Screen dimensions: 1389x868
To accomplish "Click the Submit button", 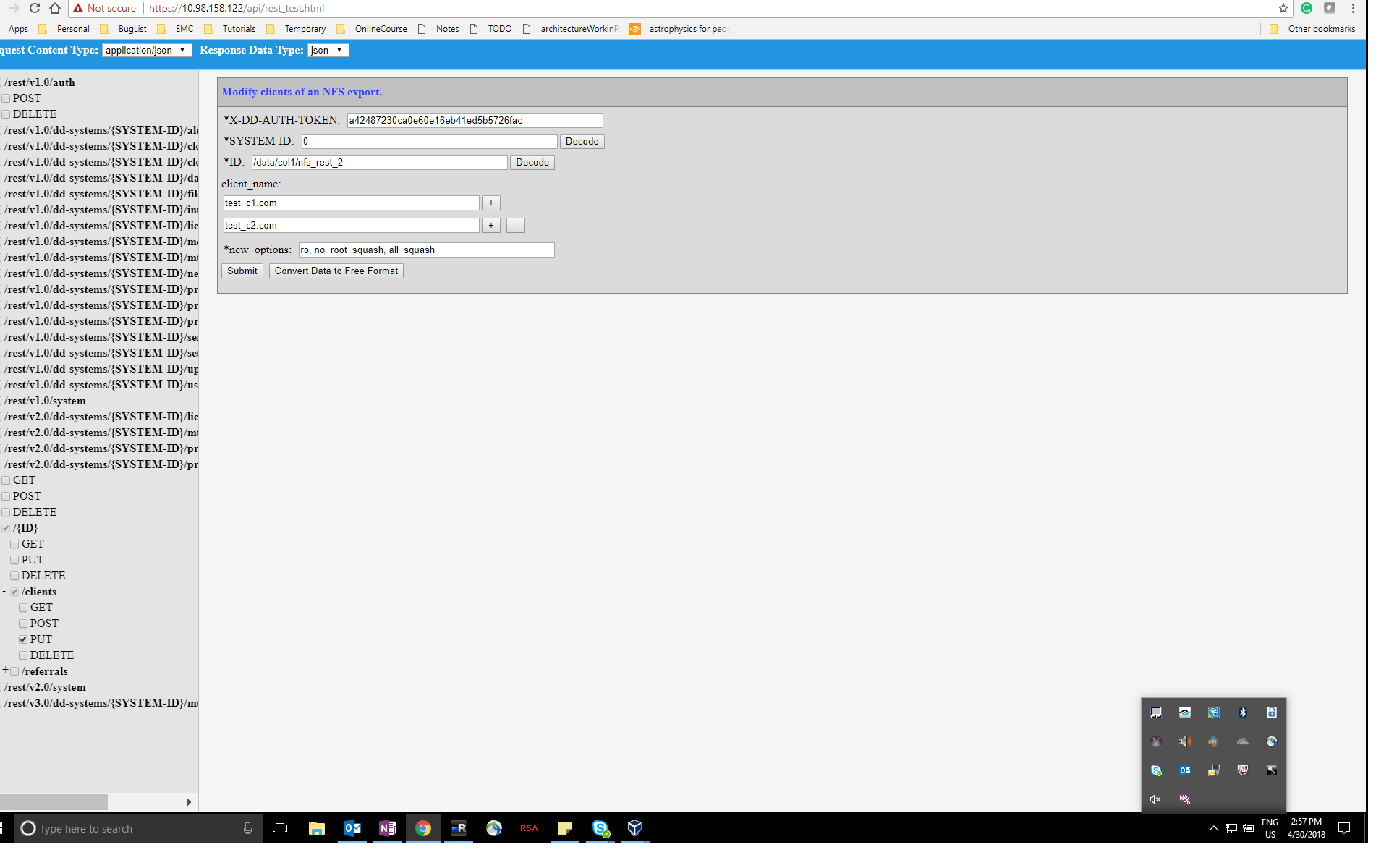I will click(242, 271).
